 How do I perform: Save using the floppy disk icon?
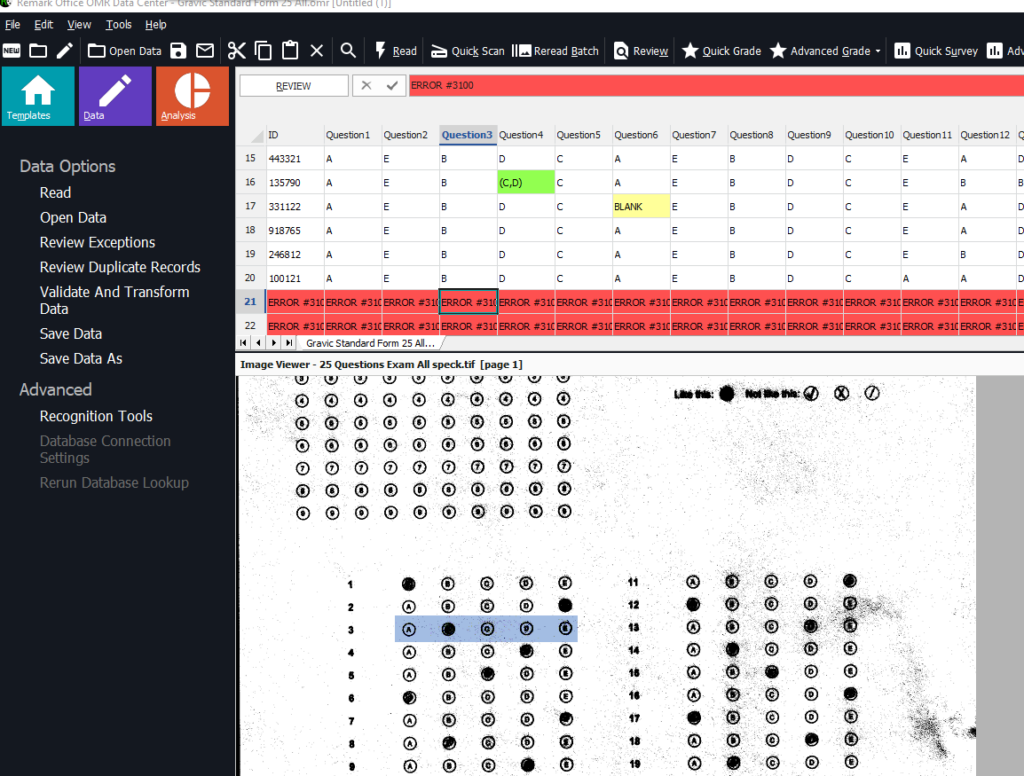point(178,50)
